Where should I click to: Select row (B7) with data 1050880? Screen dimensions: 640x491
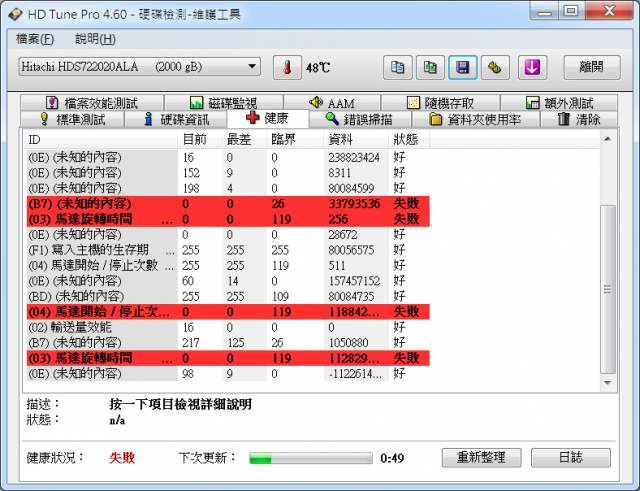pyautogui.click(x=228, y=342)
